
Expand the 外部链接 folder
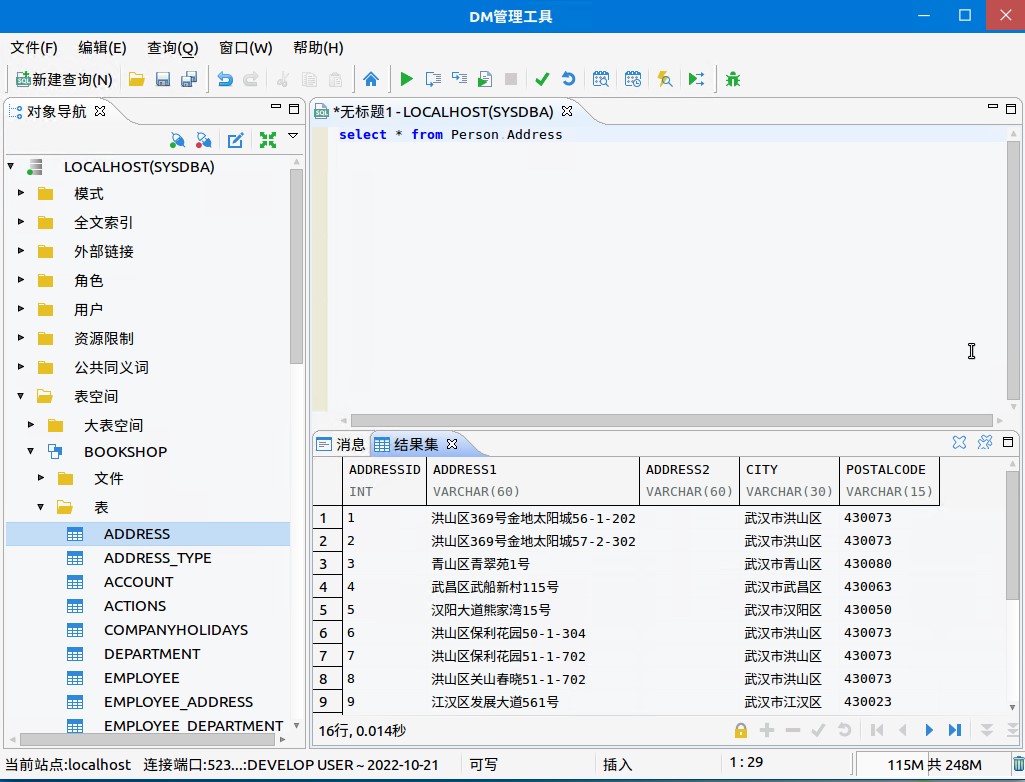tap(21, 250)
